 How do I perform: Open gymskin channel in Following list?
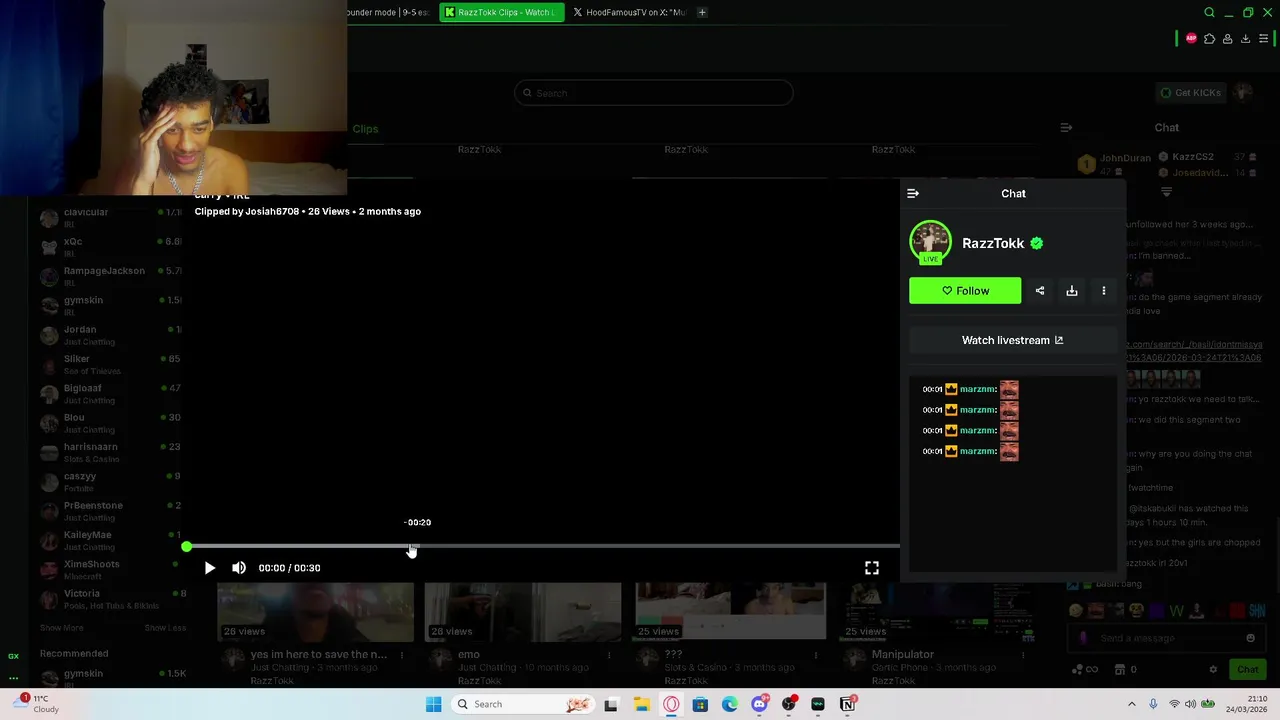(110, 306)
